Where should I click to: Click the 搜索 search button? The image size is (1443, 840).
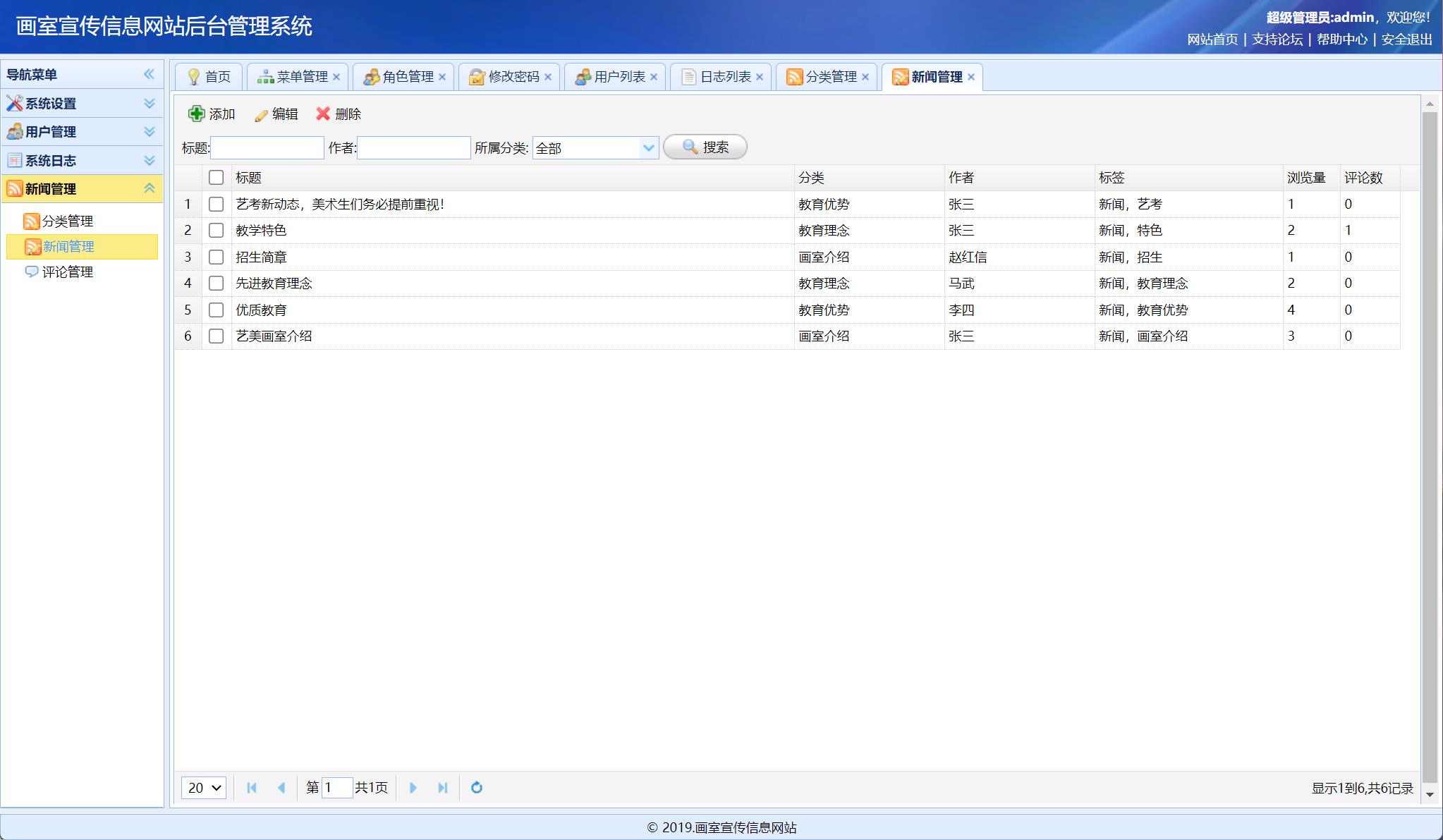pyautogui.click(x=705, y=147)
